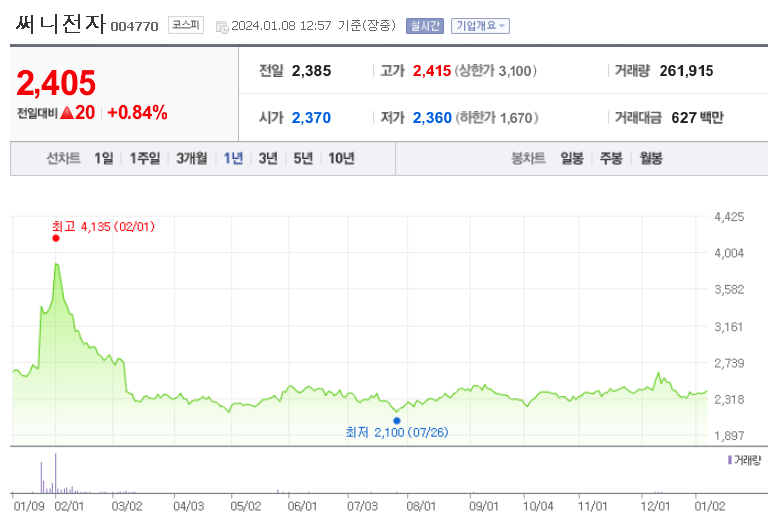Click the 거래량 value 261,915
This screenshot has width=768, height=527.
pyautogui.click(x=686, y=71)
